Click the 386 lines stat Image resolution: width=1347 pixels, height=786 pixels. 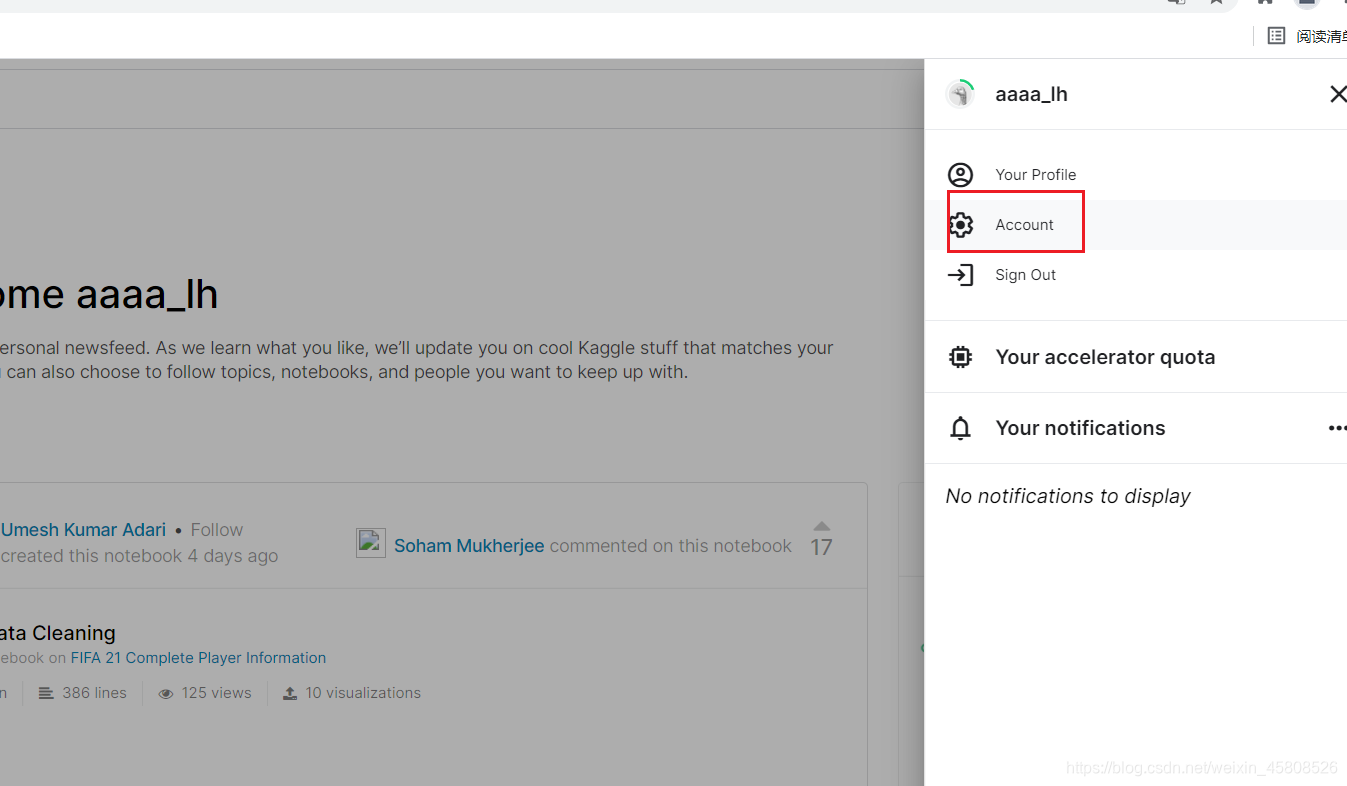click(83, 693)
